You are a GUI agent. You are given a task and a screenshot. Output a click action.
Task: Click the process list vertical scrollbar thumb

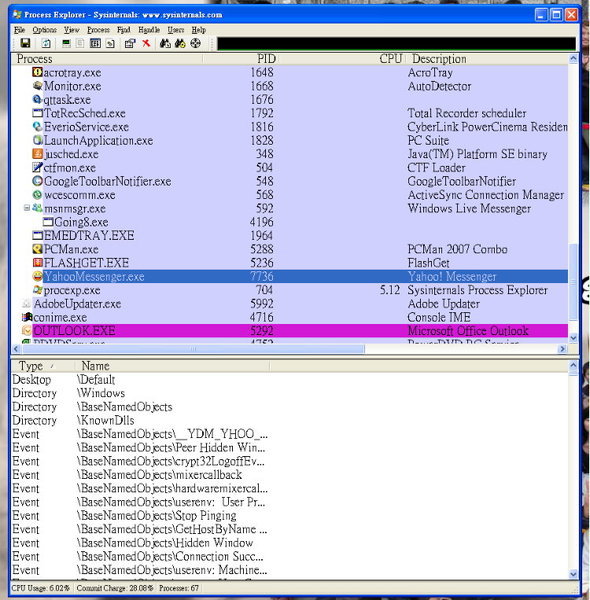click(573, 281)
